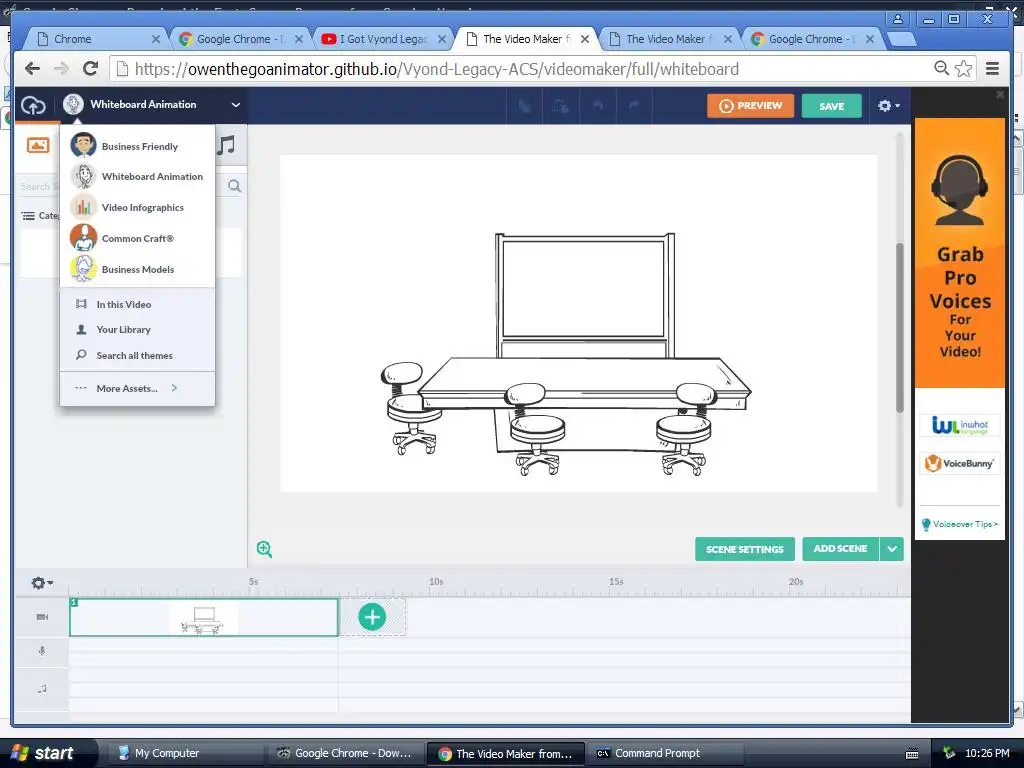Click browser Forward arrow
Screen dimensions: 1024x768
tap(61, 69)
